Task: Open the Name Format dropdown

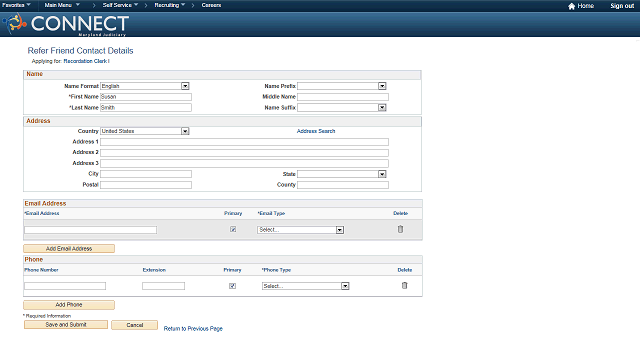Action: tap(145, 86)
